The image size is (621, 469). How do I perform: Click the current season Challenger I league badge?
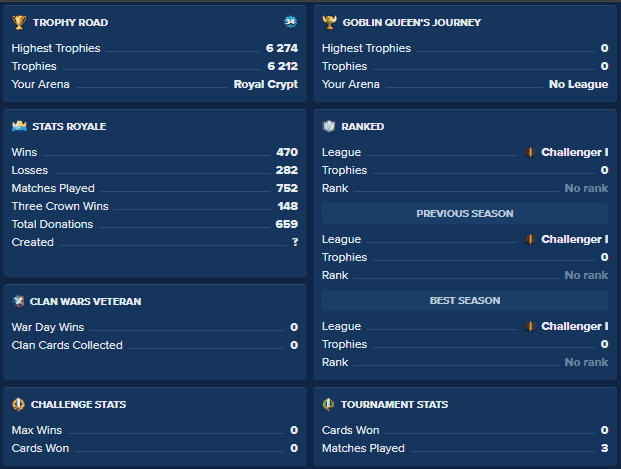pyautogui.click(x=531, y=153)
